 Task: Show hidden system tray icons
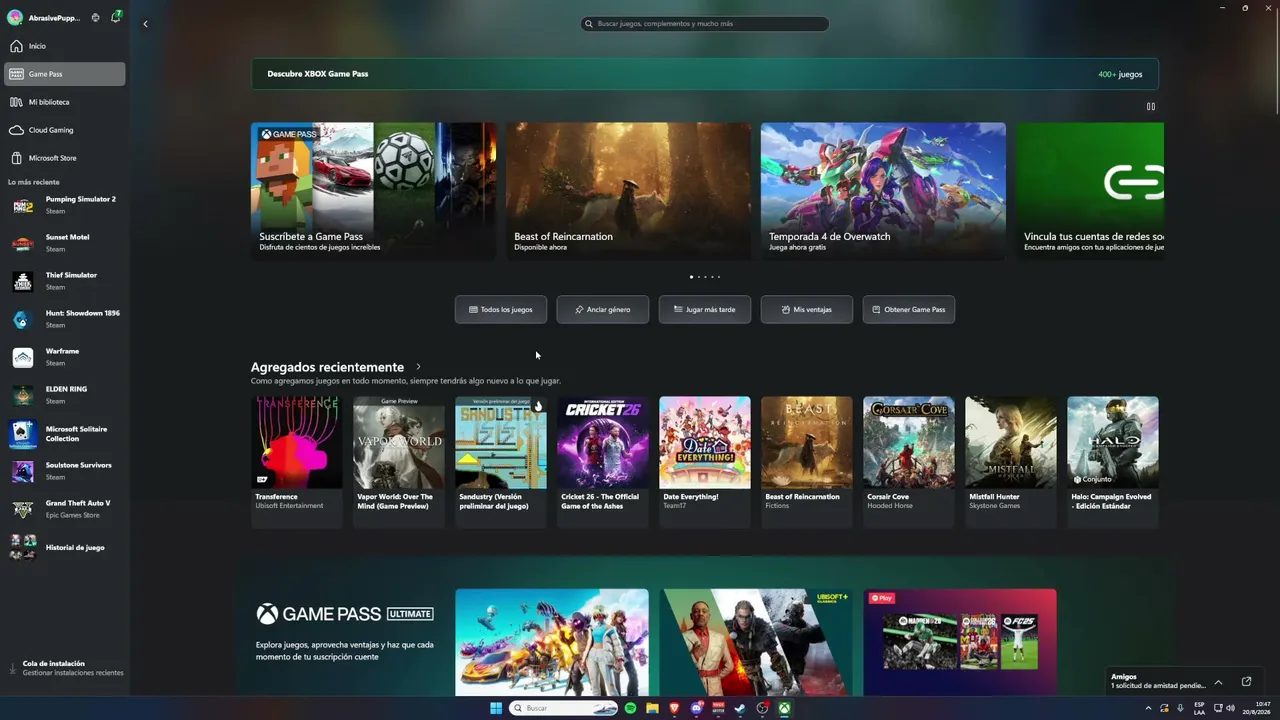coord(1148,708)
